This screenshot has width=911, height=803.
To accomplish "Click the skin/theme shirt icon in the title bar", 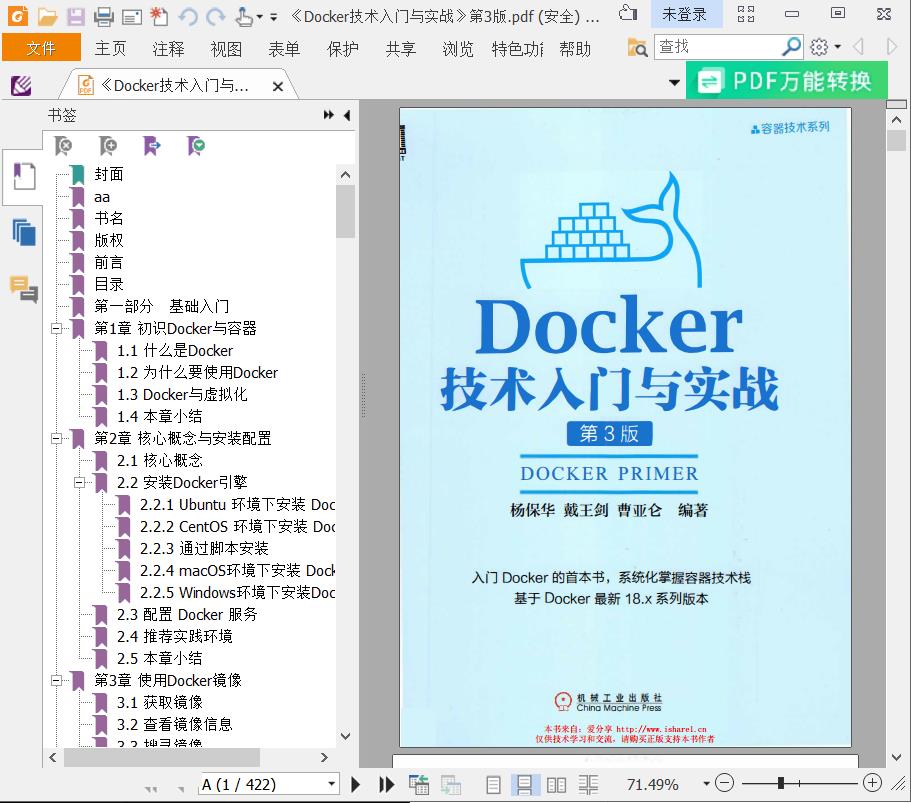I will (x=628, y=13).
